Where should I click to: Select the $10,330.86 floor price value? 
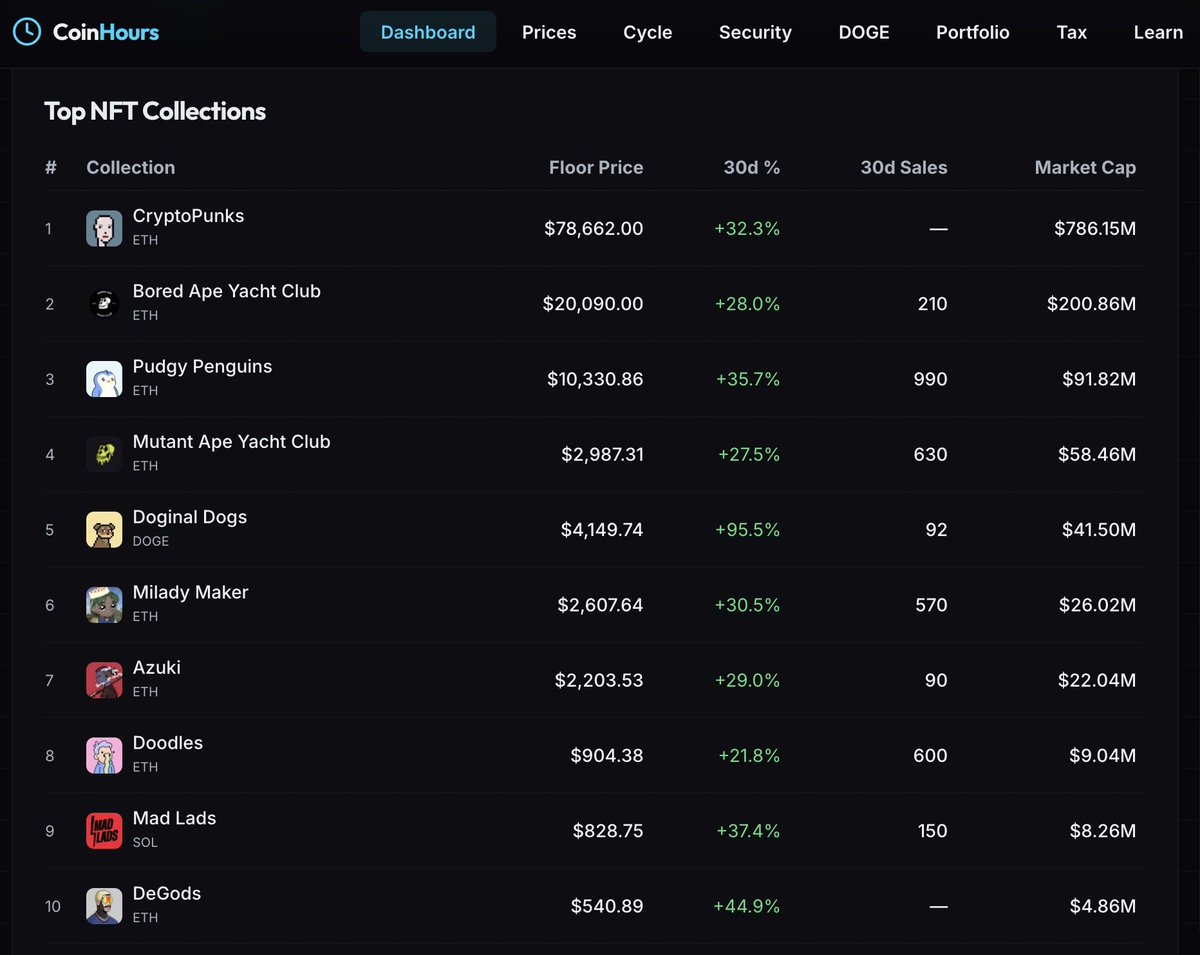click(x=596, y=379)
